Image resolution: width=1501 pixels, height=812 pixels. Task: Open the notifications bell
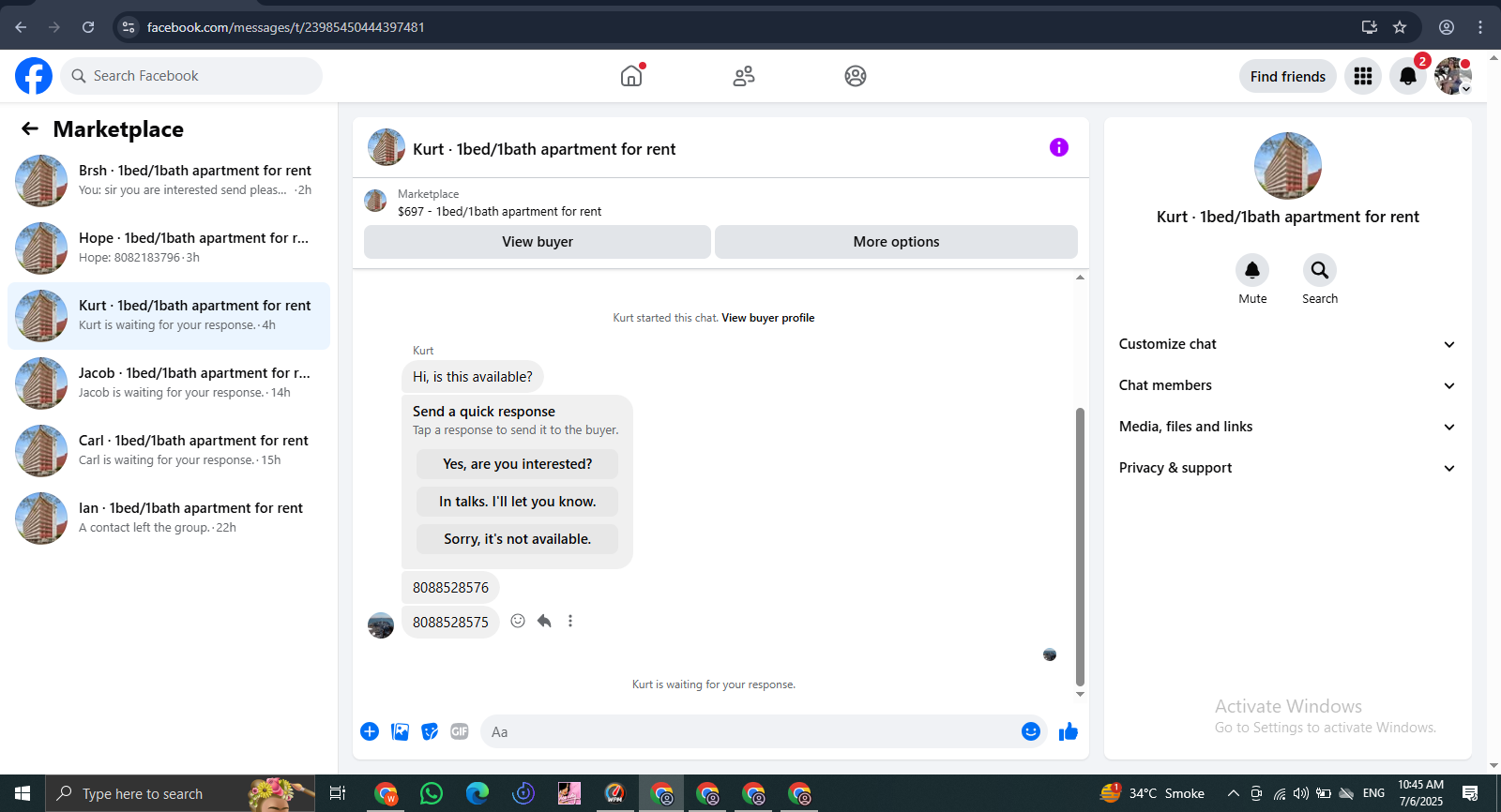1408,76
